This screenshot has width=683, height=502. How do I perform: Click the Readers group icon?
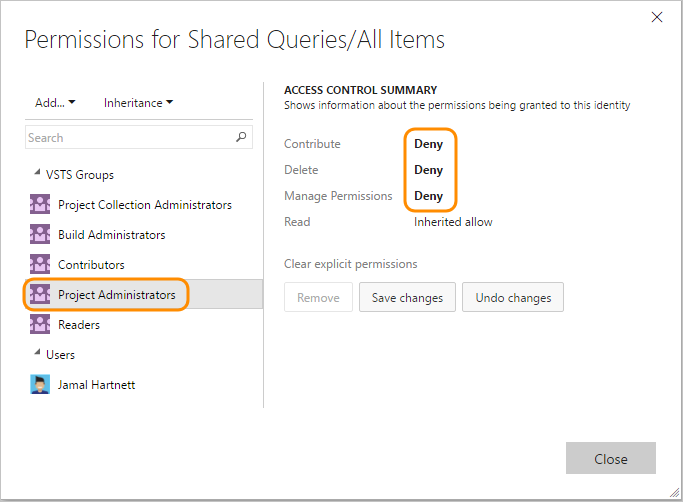tap(40, 325)
